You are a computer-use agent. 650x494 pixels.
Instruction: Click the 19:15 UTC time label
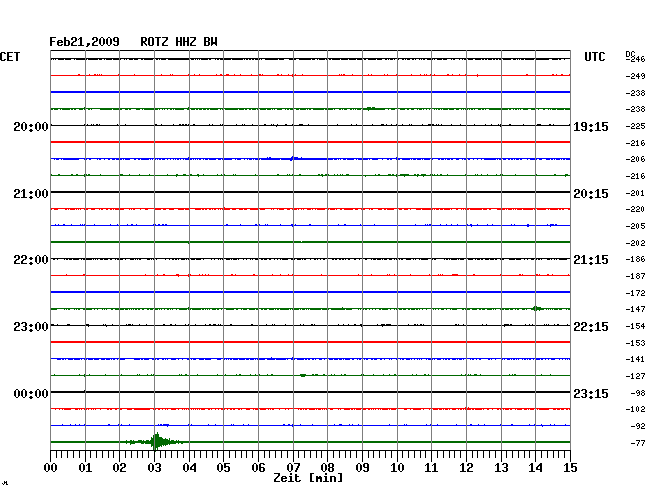(591, 127)
